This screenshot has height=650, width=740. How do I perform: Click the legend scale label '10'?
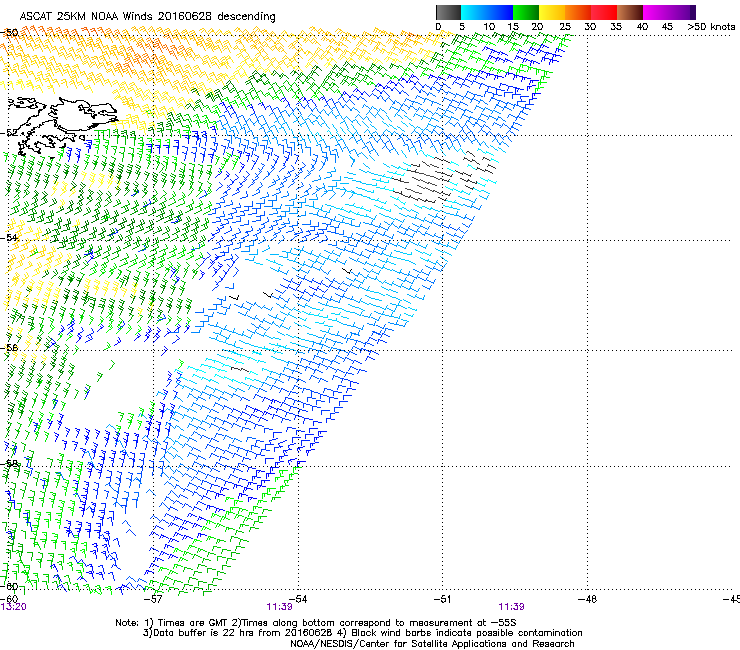[489, 27]
